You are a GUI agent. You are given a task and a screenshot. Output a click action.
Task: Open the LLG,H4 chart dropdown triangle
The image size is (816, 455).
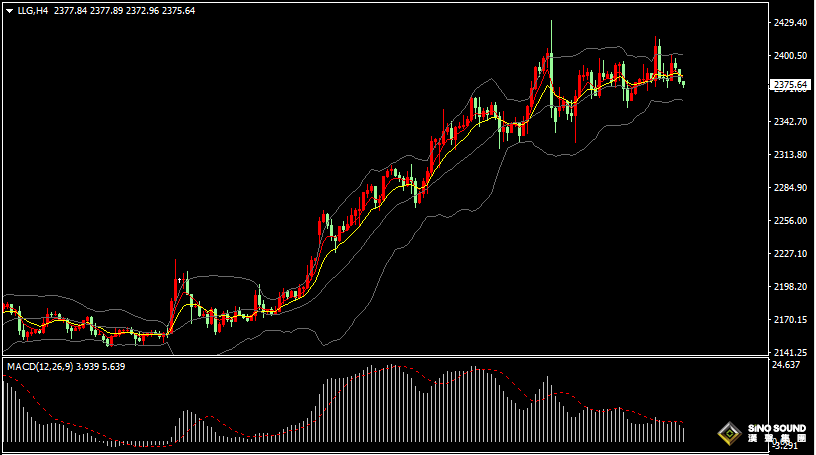(9, 11)
